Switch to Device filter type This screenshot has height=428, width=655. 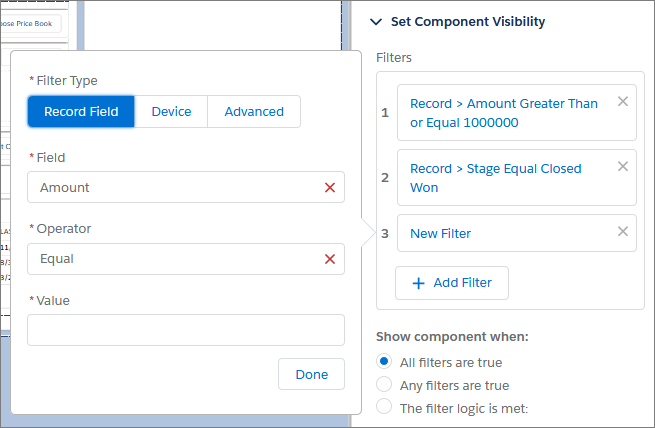pos(171,112)
